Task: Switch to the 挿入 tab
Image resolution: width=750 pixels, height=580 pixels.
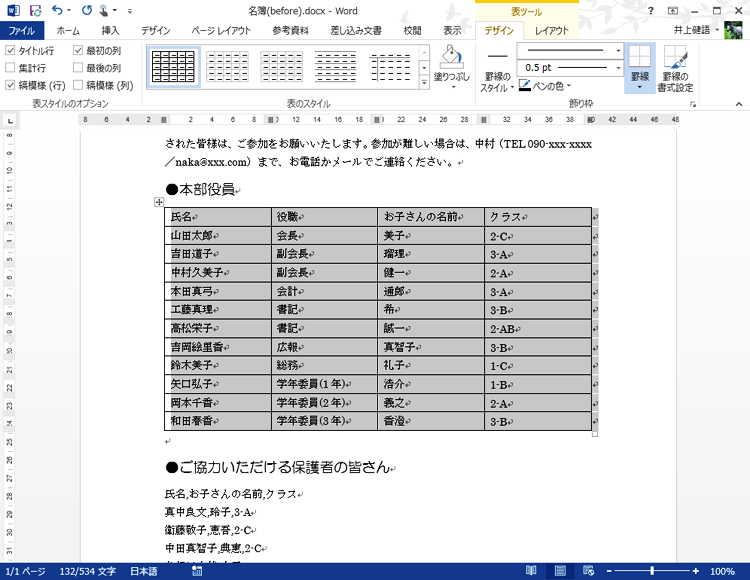Action: pos(110,31)
